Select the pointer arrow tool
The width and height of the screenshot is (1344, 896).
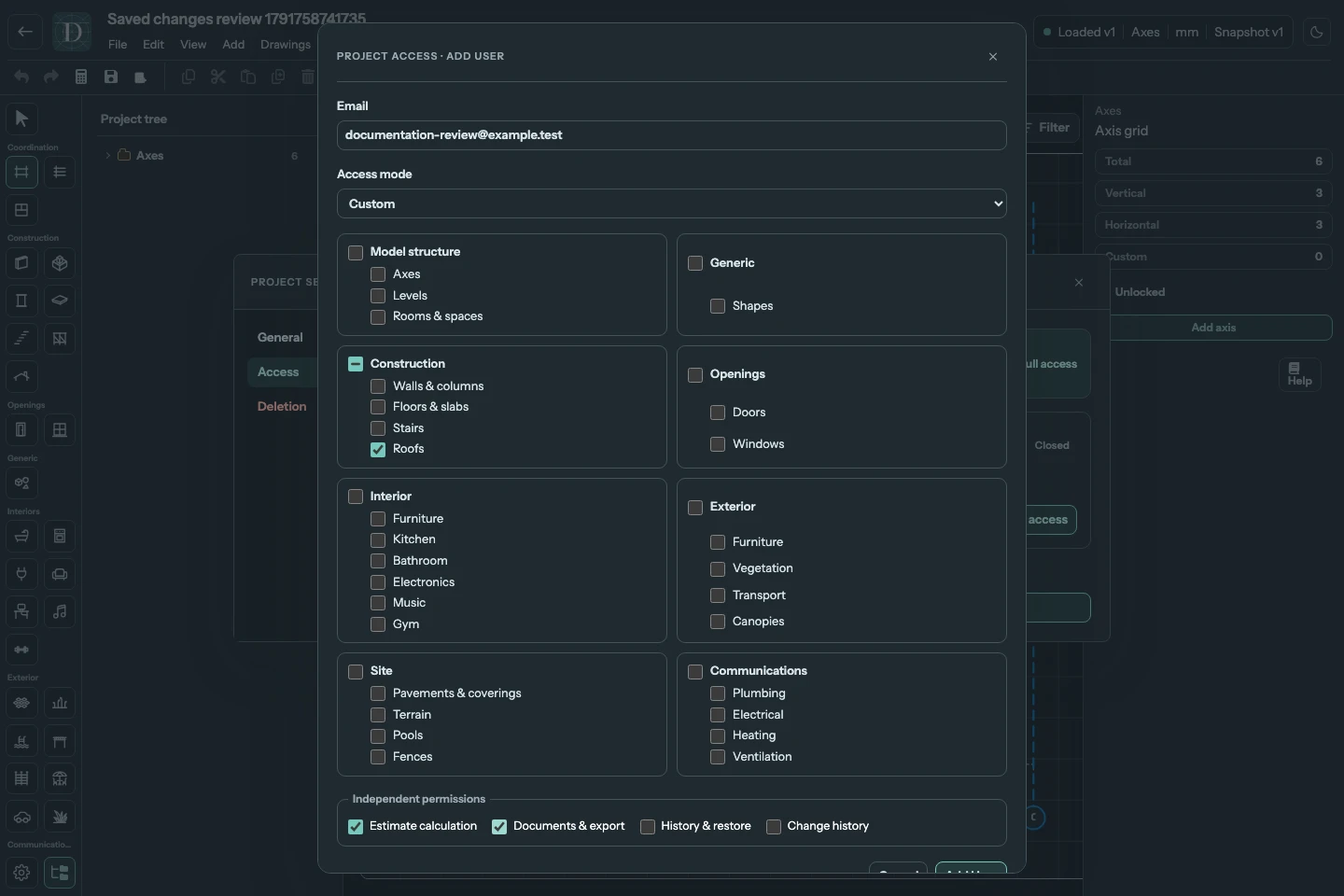click(x=21, y=119)
